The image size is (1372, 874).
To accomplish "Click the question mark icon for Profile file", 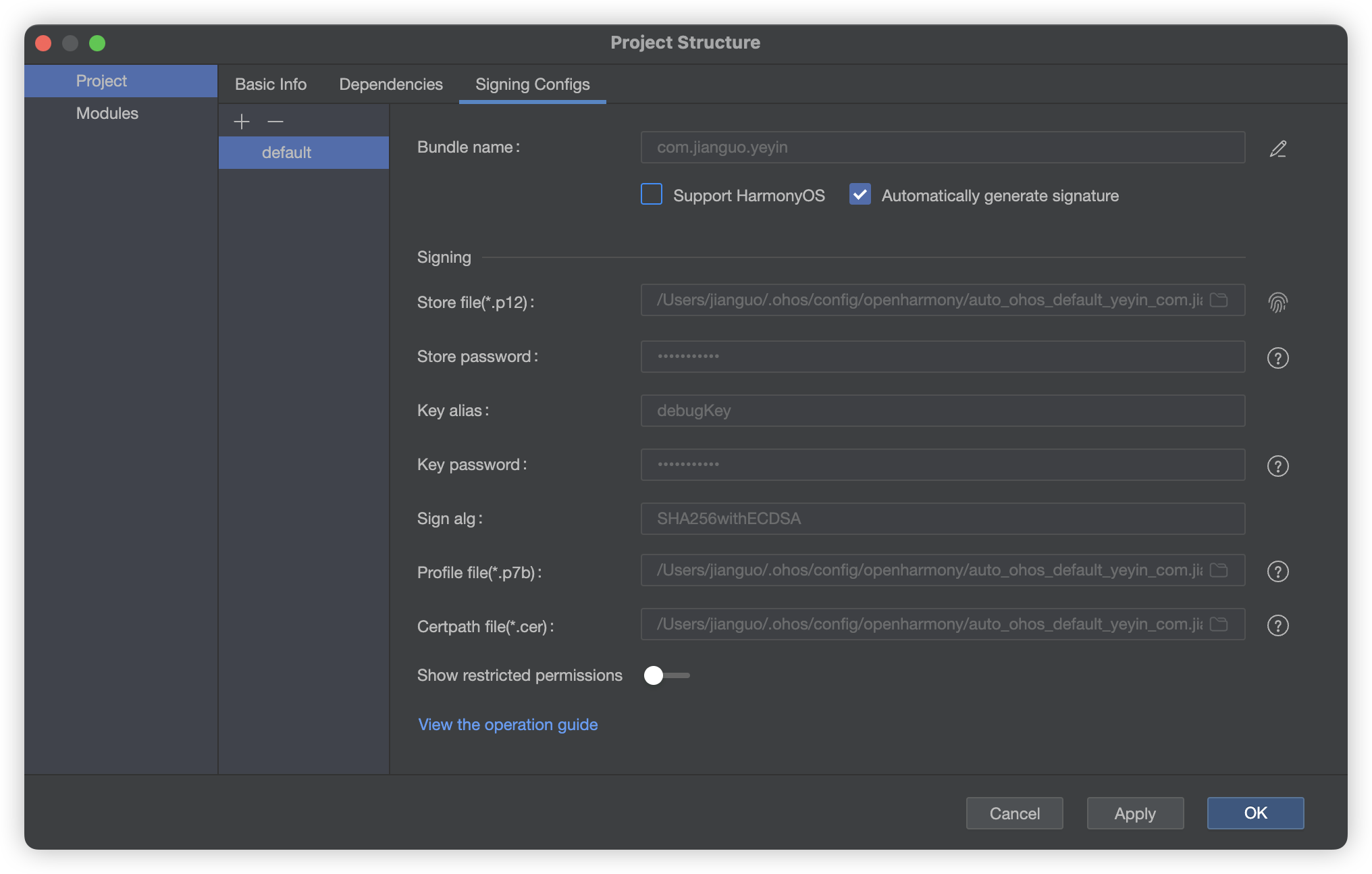I will click(1278, 571).
